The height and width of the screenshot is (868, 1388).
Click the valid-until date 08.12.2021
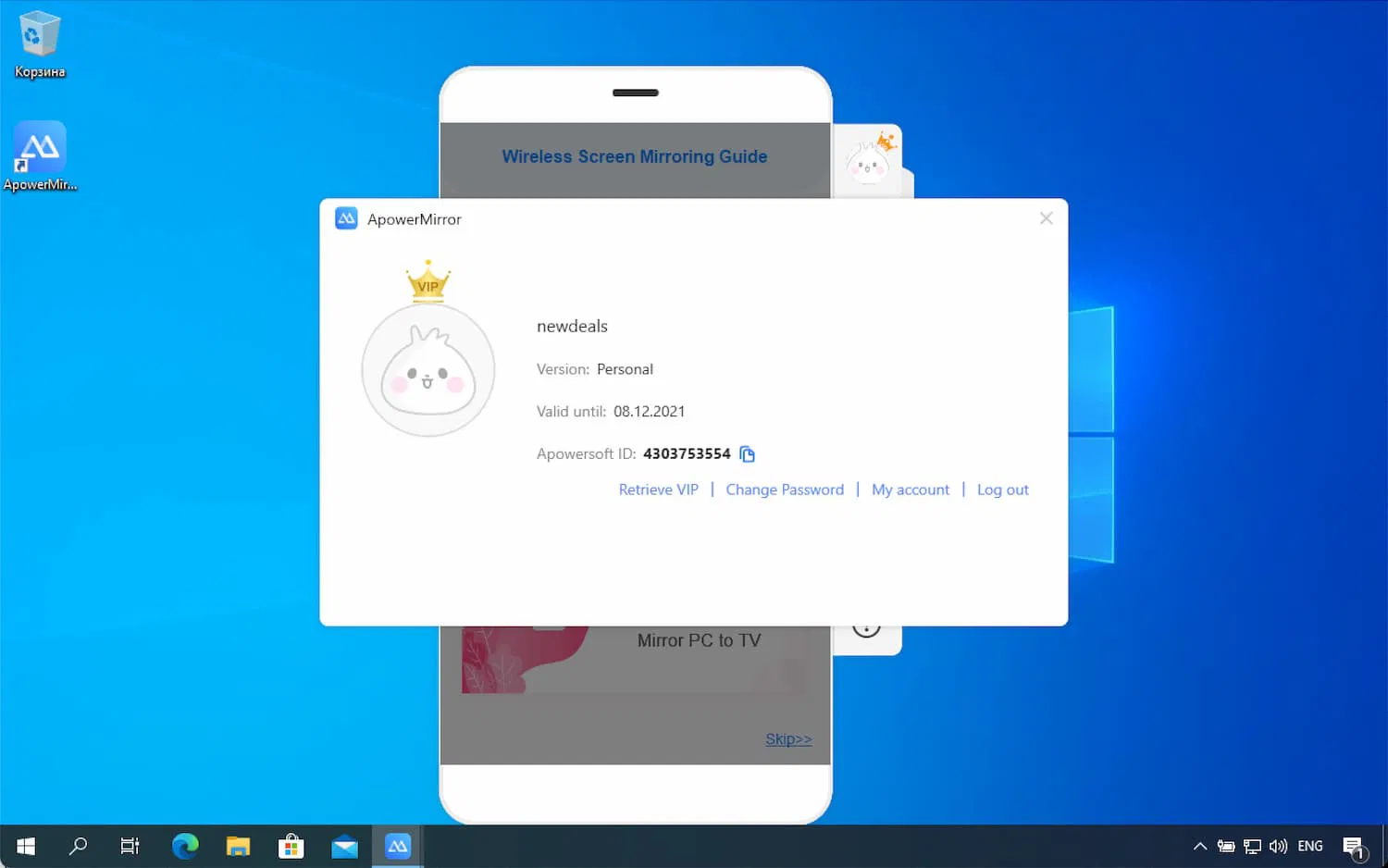tap(650, 412)
